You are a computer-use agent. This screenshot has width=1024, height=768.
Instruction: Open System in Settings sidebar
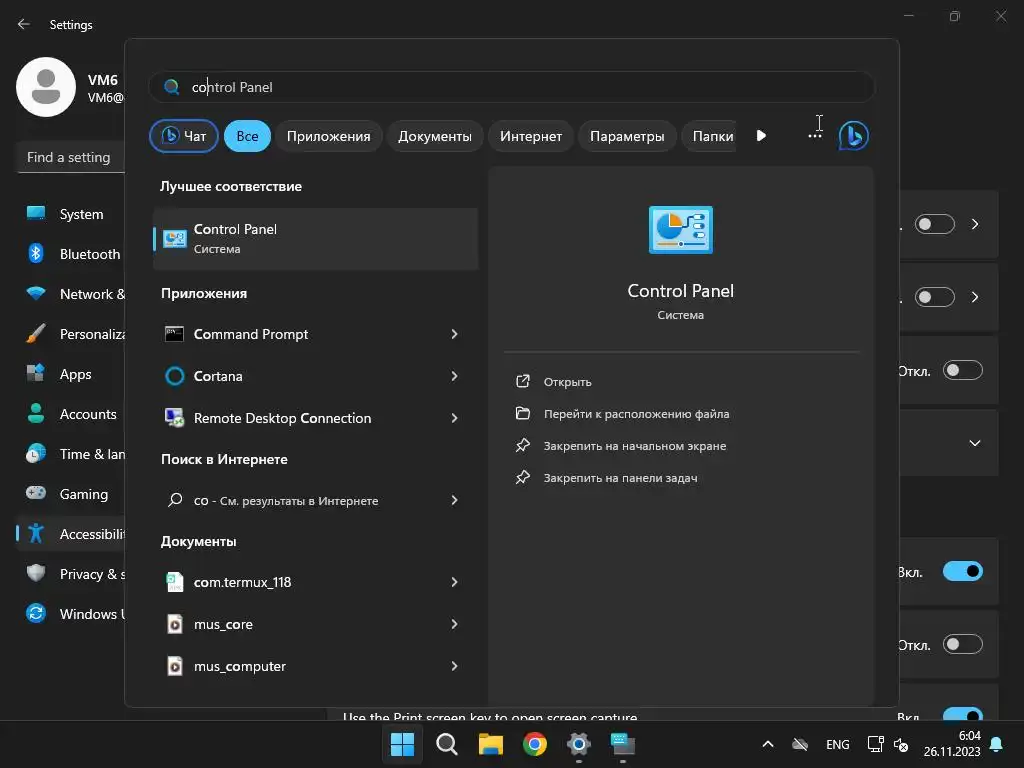coord(73,214)
